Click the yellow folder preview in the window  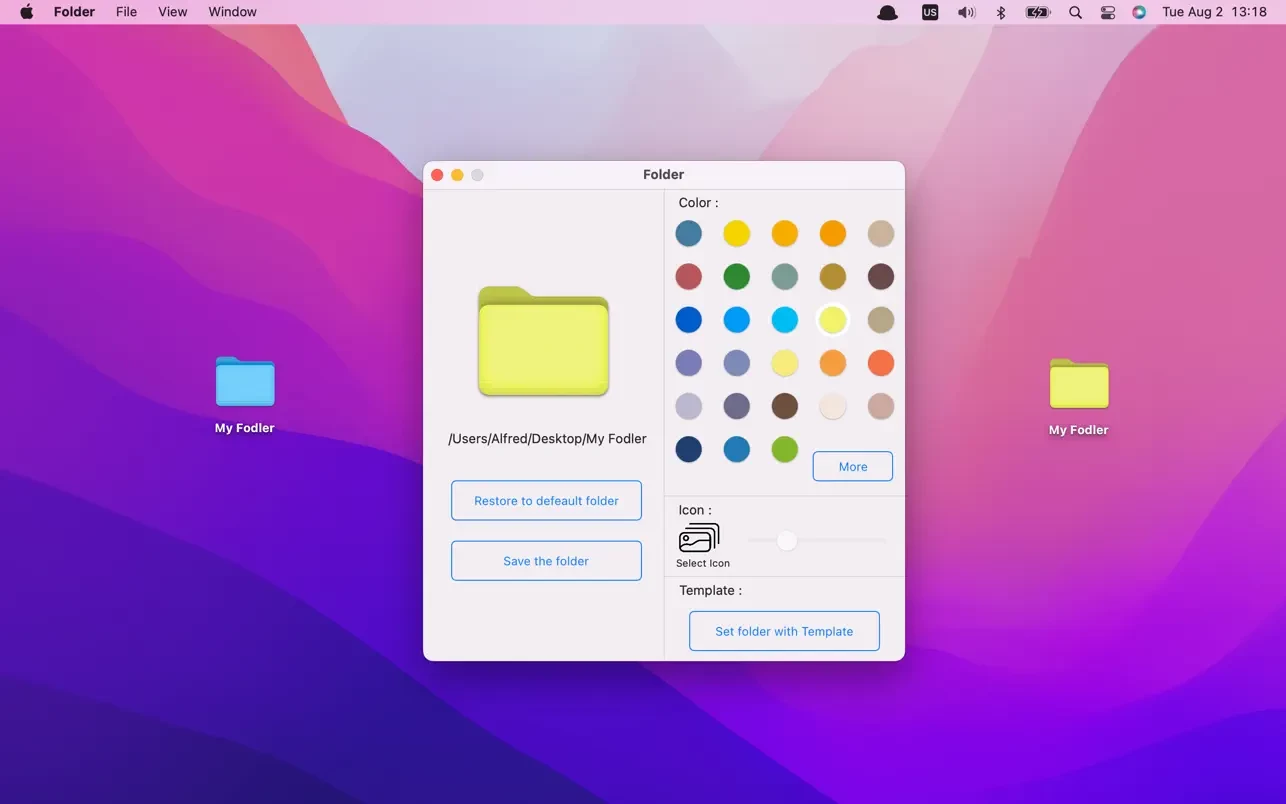543,342
